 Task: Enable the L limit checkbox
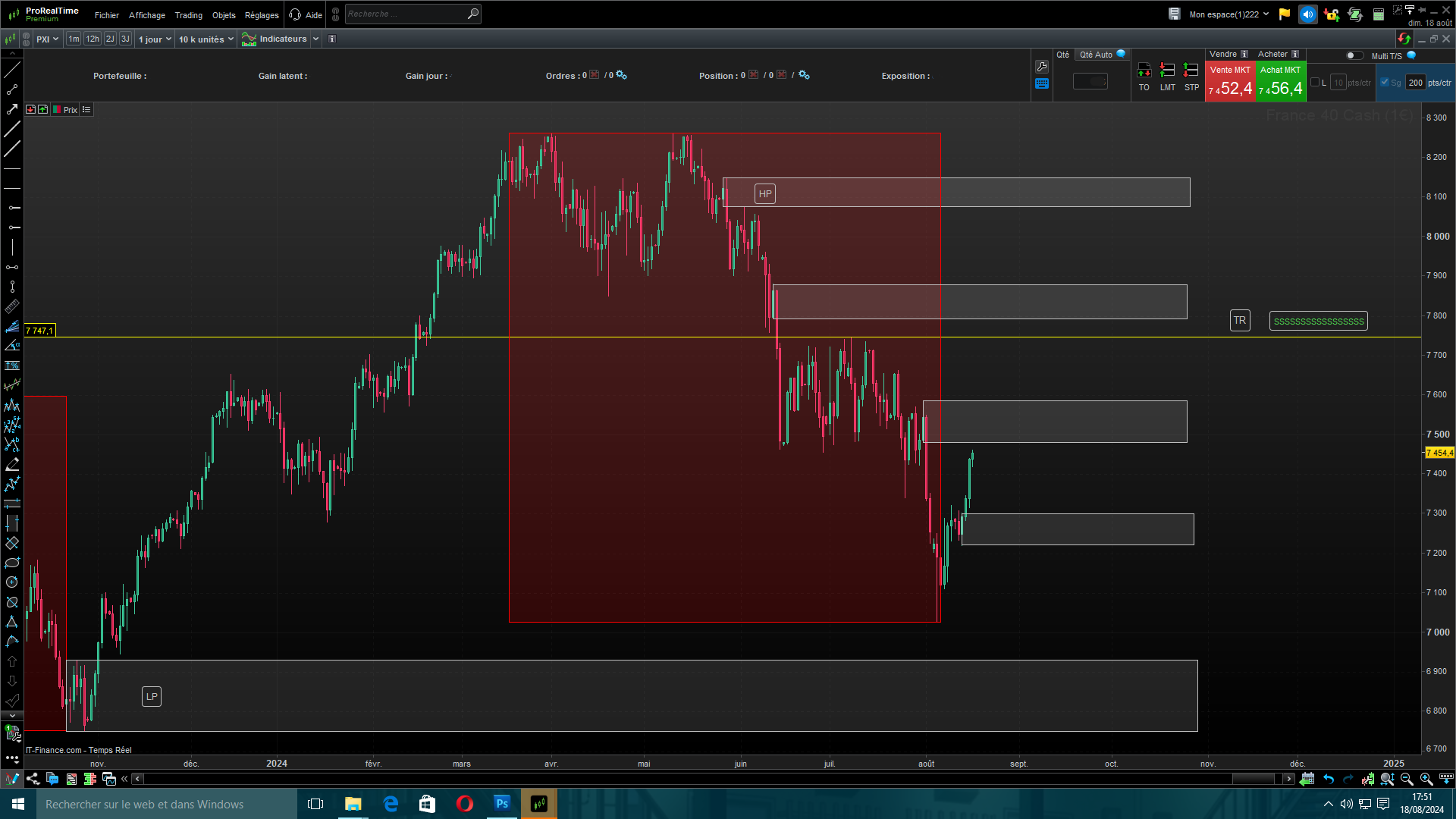tap(1315, 83)
